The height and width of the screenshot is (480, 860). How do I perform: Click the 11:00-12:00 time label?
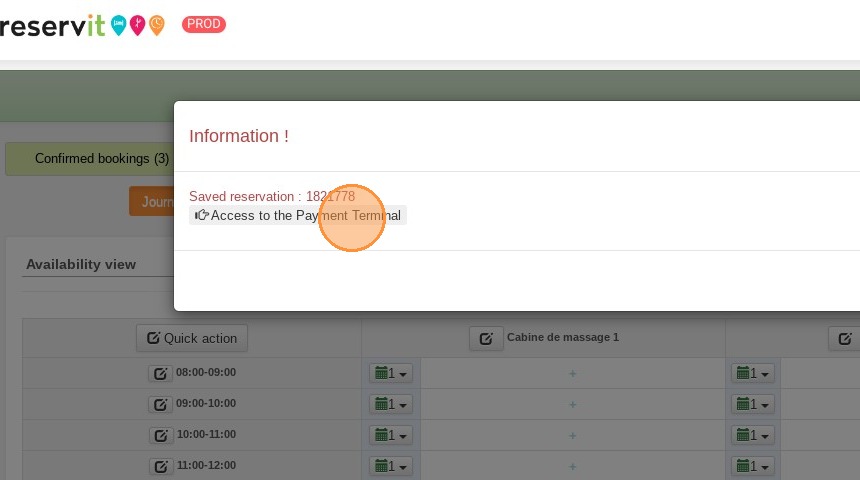[206, 465]
